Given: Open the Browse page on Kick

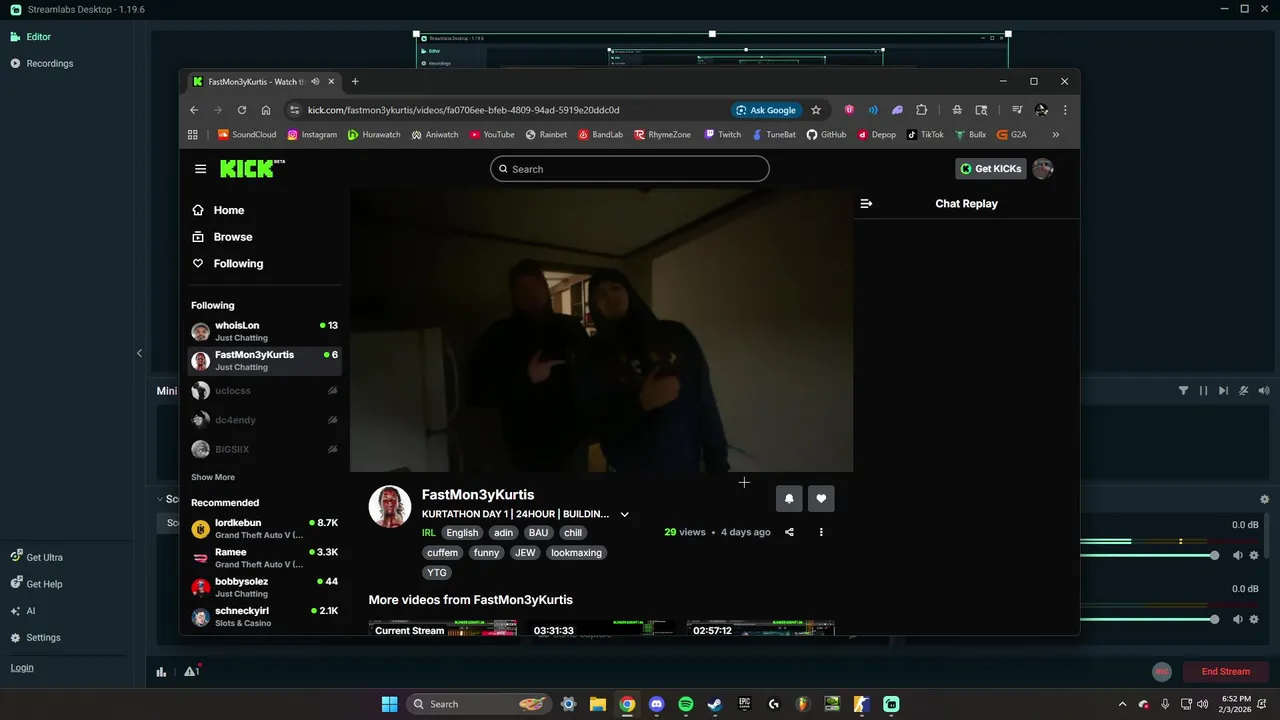Looking at the screenshot, I should [222, 237].
